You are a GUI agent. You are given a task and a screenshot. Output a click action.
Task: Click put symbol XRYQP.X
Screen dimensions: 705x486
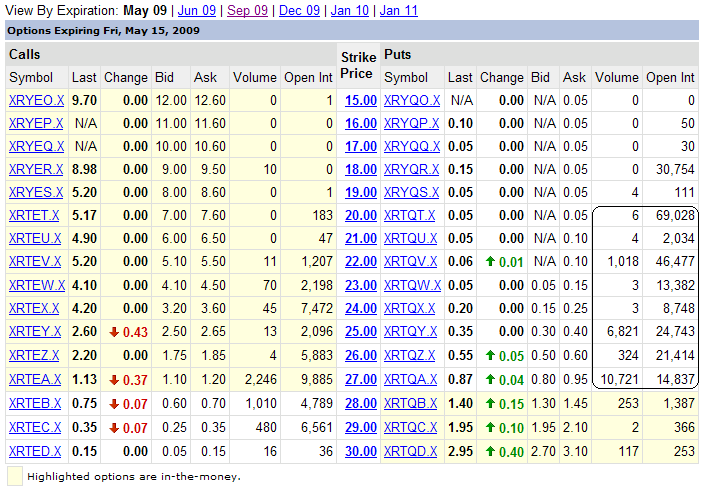pyautogui.click(x=411, y=123)
